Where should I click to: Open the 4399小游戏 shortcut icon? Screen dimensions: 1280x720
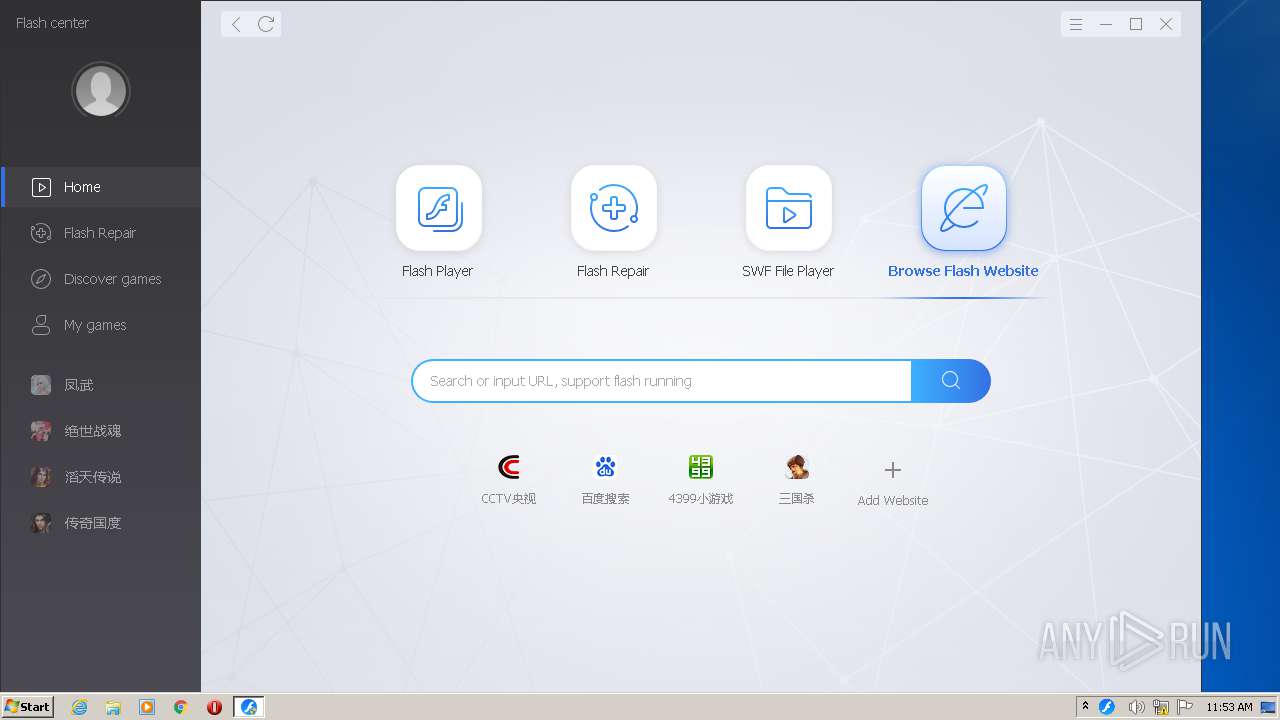point(701,467)
